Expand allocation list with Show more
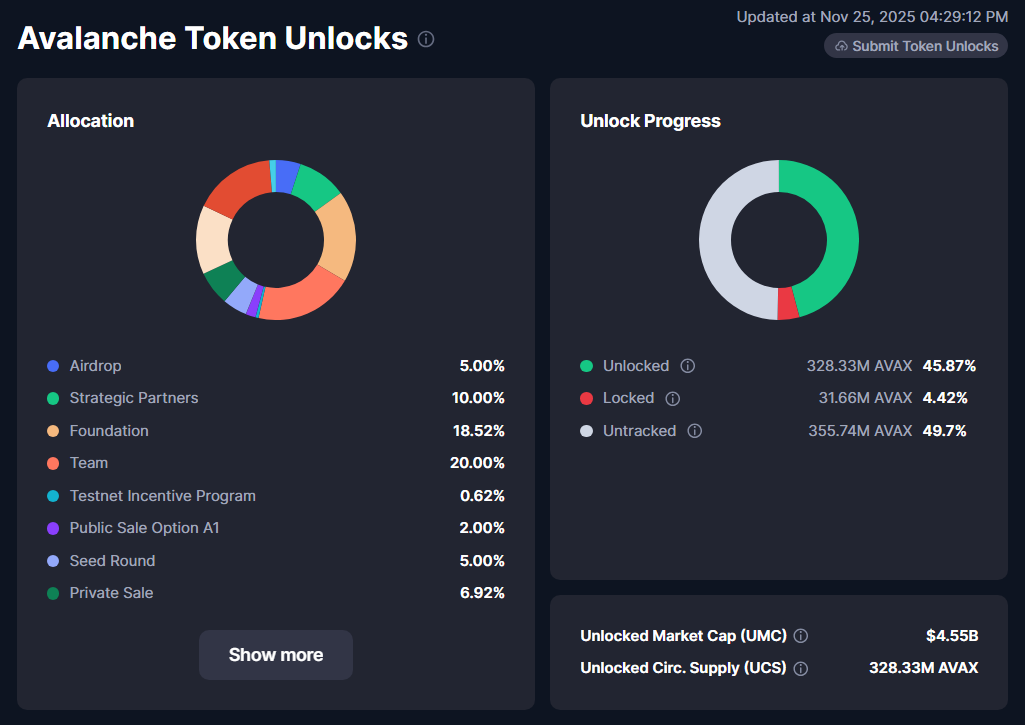1025x725 pixels. [x=276, y=655]
